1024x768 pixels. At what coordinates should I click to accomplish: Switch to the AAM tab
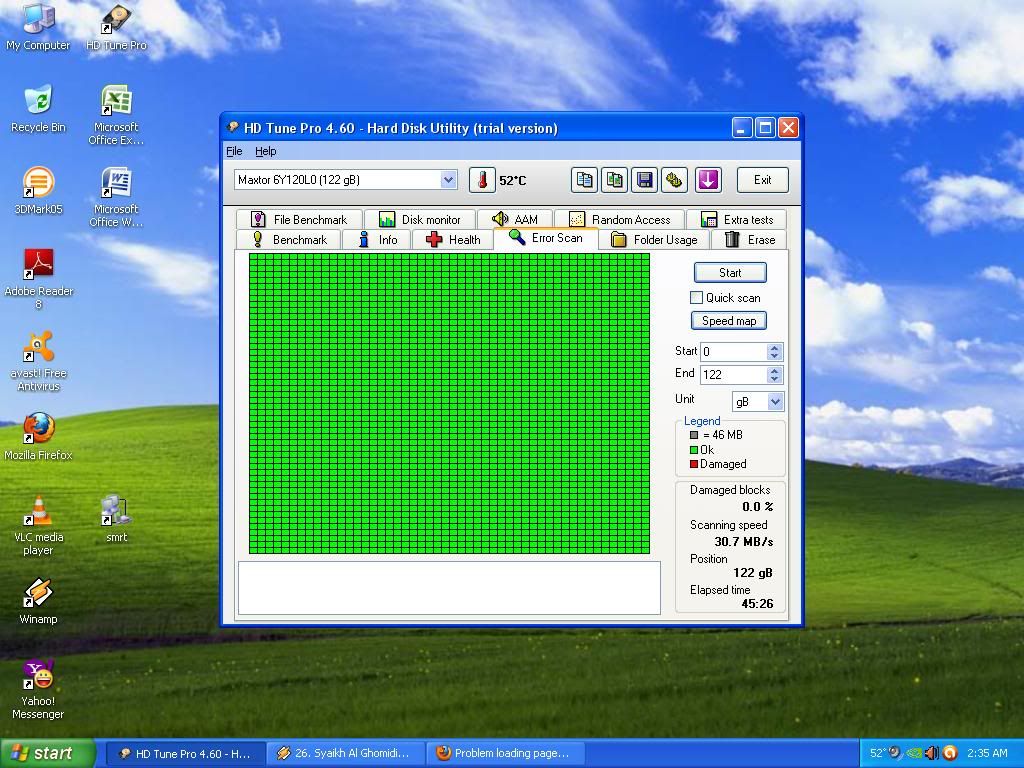coord(515,219)
